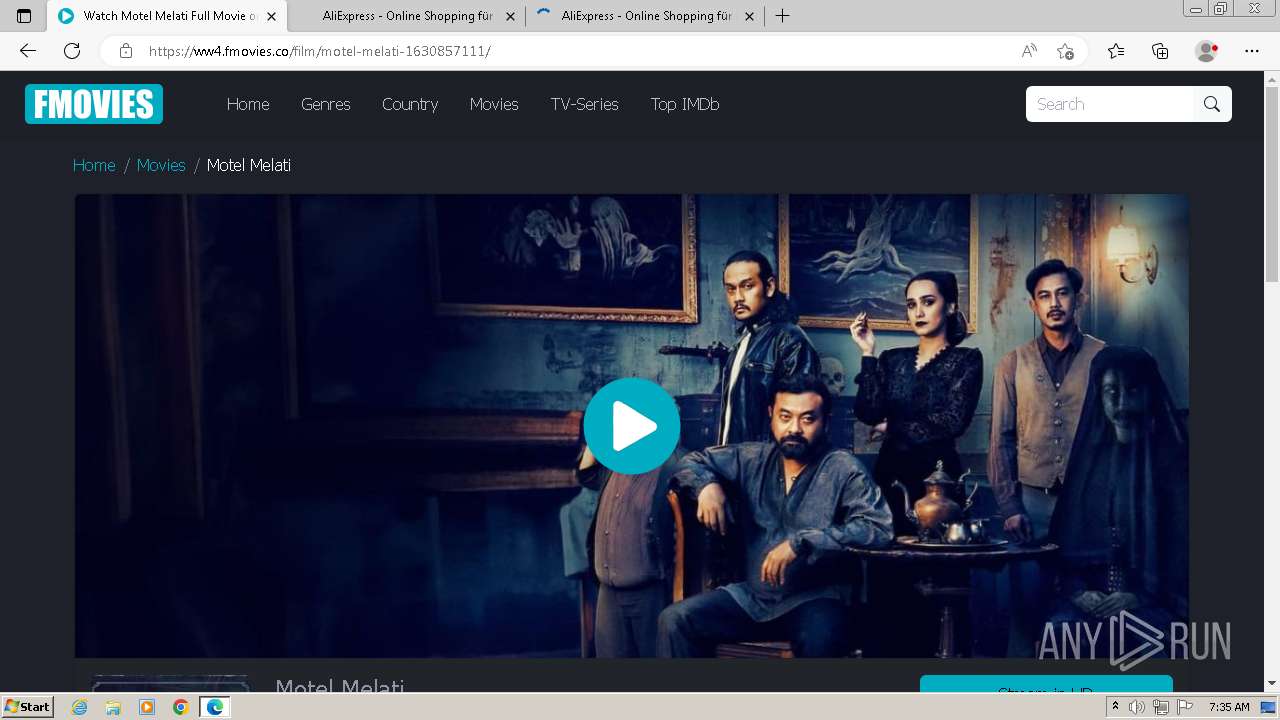This screenshot has height=720, width=1280.
Task: Focus the site Search field
Action: click(1110, 104)
